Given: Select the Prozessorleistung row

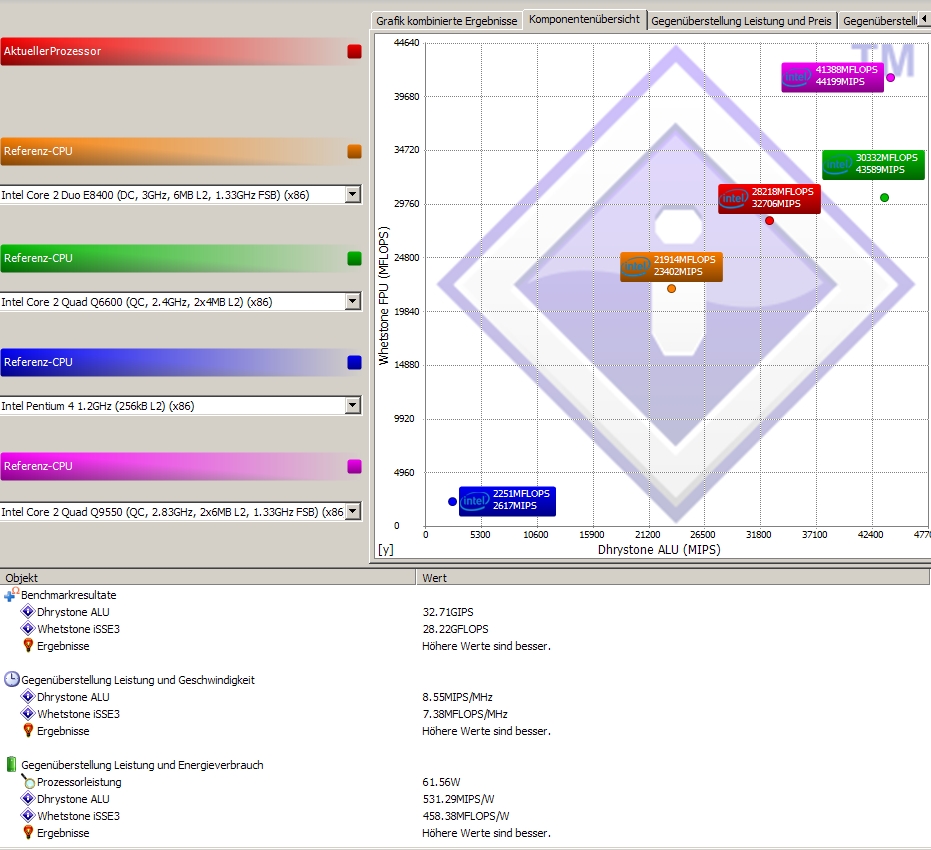Looking at the screenshot, I should point(79,782).
